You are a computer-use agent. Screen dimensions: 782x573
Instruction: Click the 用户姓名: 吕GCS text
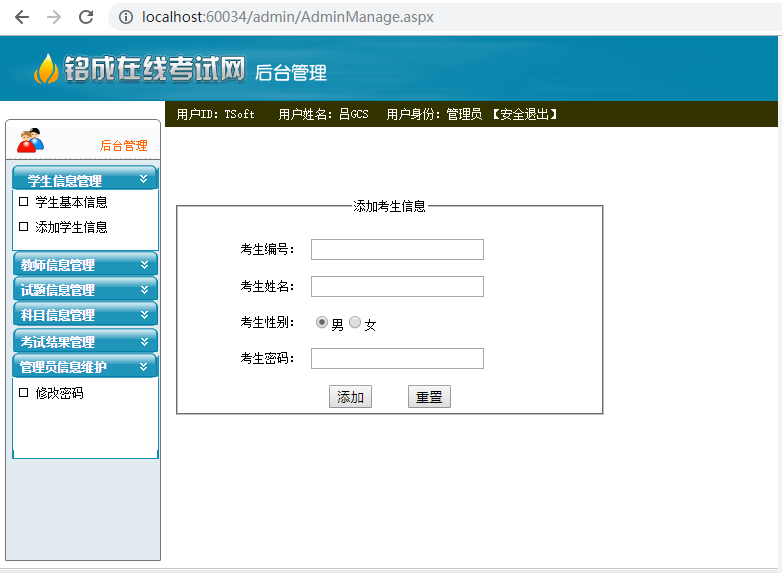(x=323, y=114)
